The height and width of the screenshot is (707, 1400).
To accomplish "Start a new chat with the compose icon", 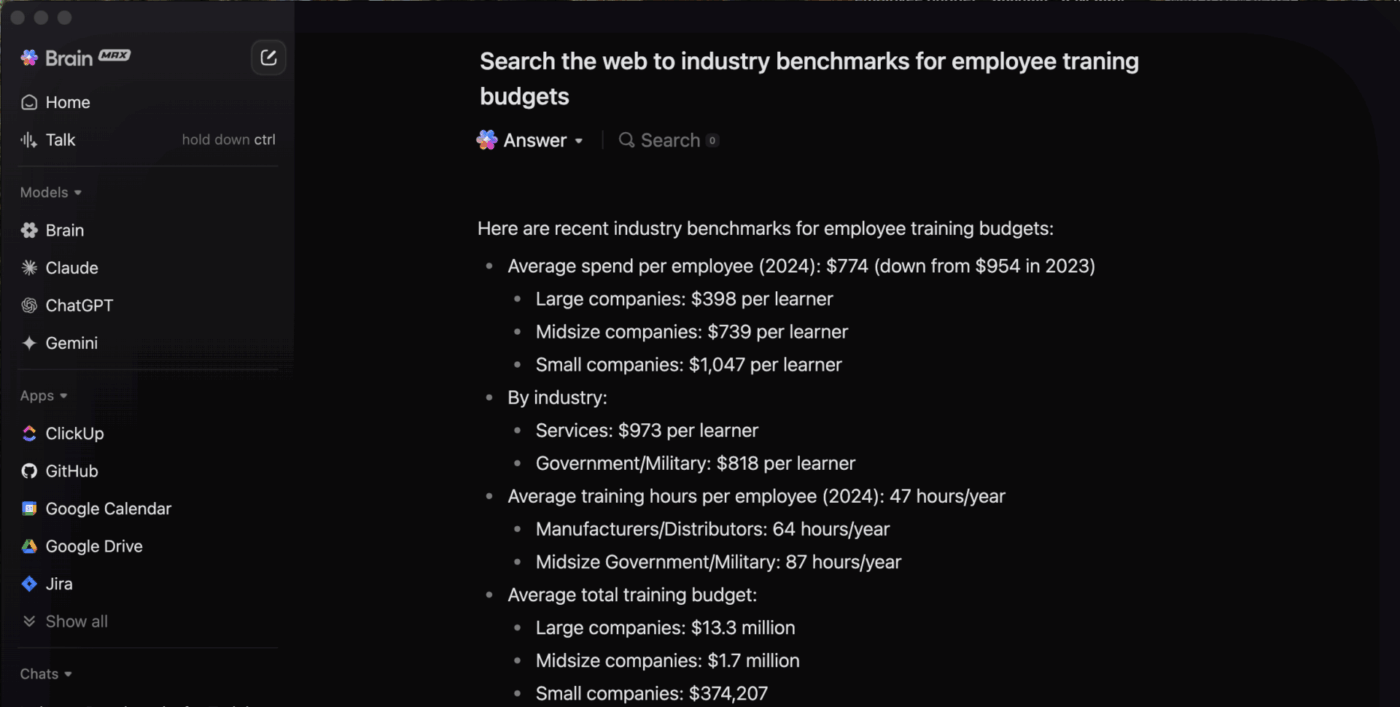I will pyautogui.click(x=268, y=57).
